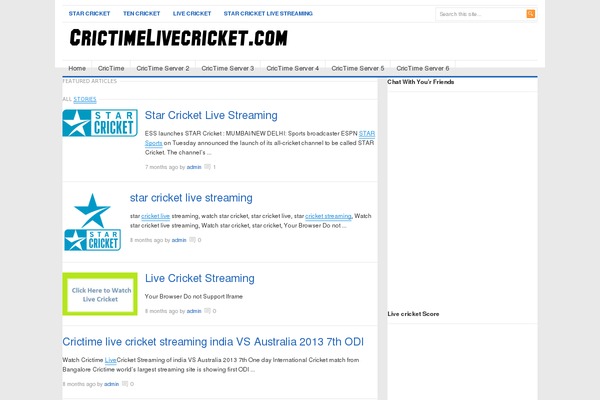Click the 'Live cricket Score' heading
This screenshot has width=600, height=400.
[413, 314]
